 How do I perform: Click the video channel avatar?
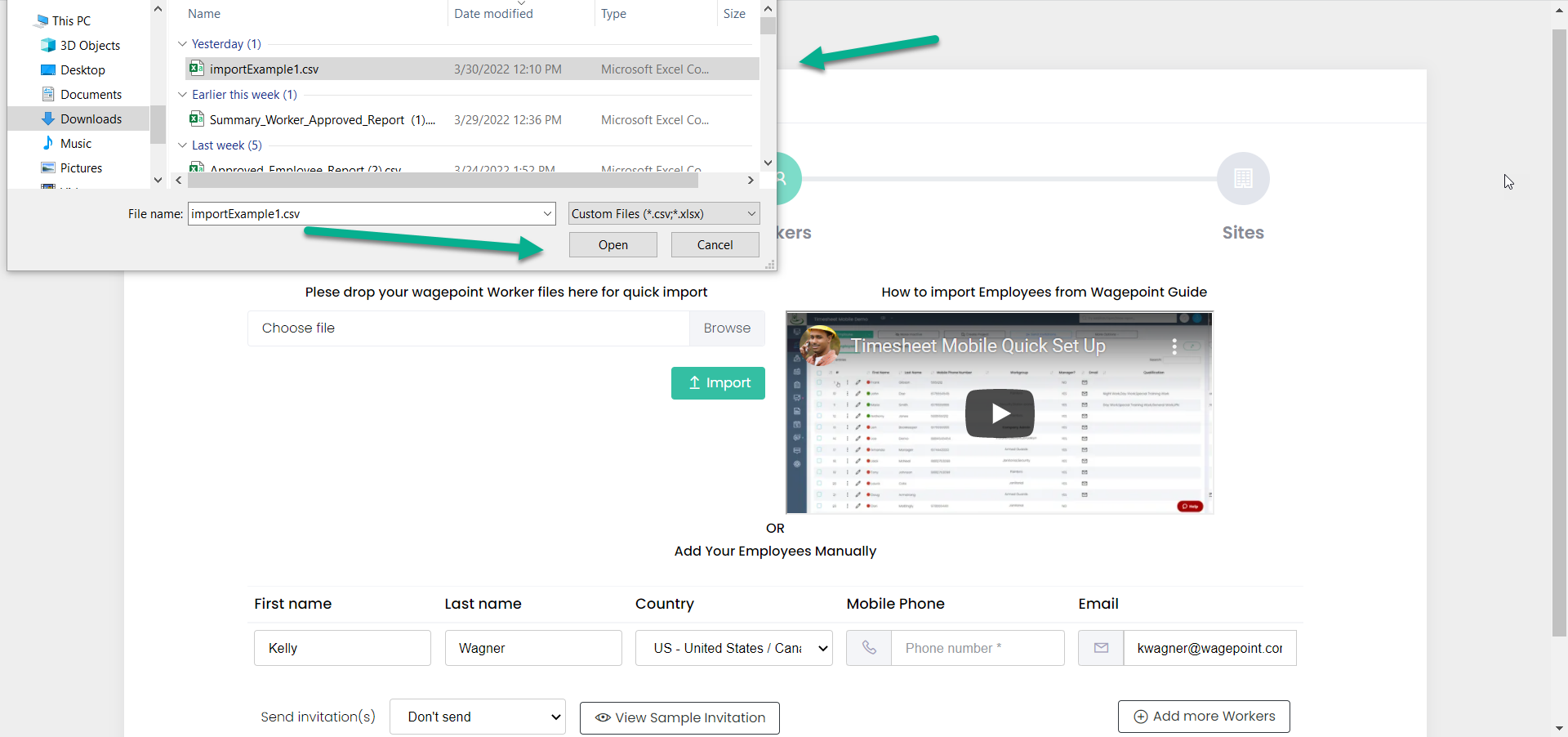pyautogui.click(x=820, y=346)
